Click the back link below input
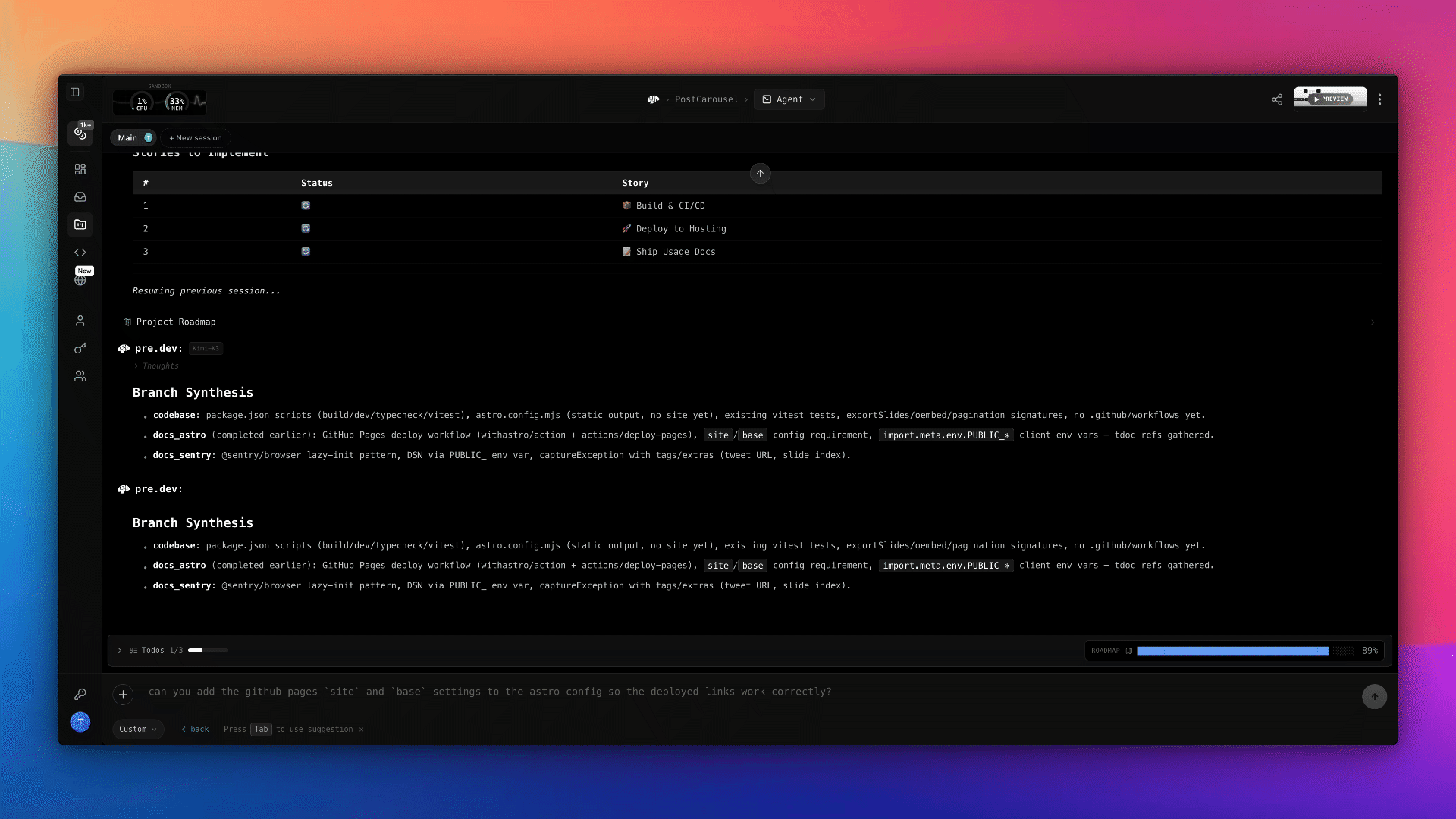1456x819 pixels. click(195, 730)
